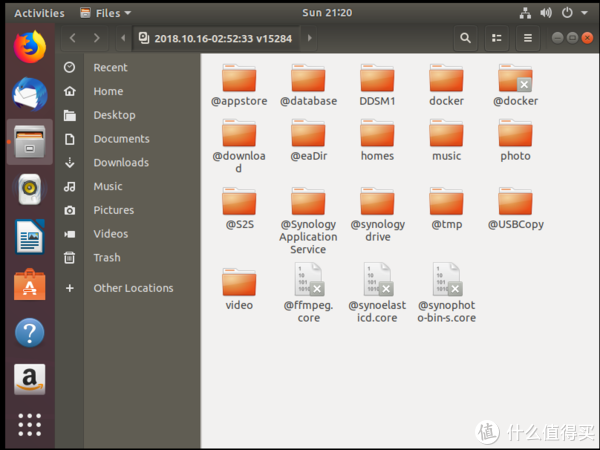
Task: Open the Help icon in the dock
Action: pos(30,333)
